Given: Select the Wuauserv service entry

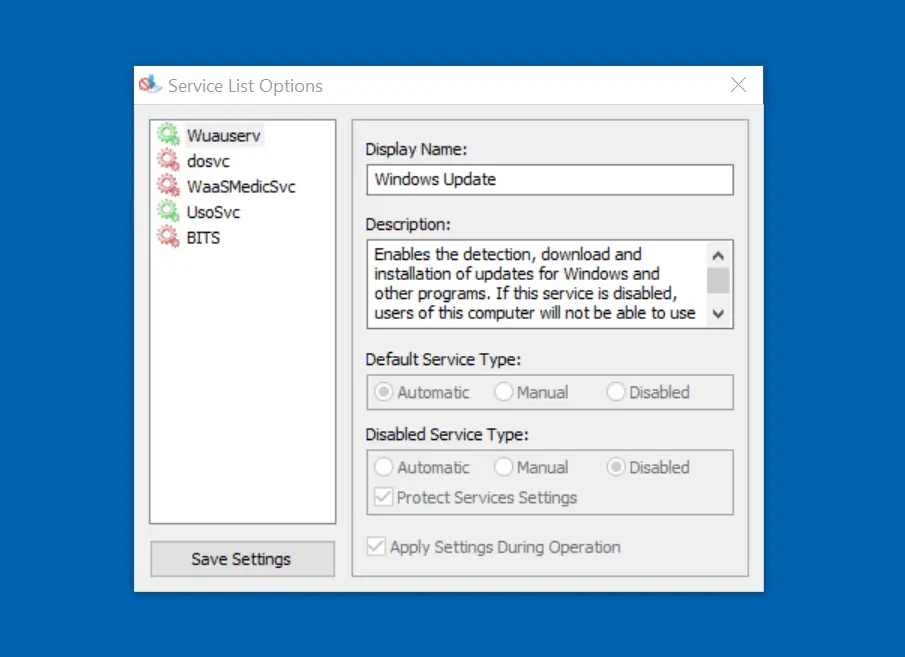Looking at the screenshot, I should (x=224, y=136).
